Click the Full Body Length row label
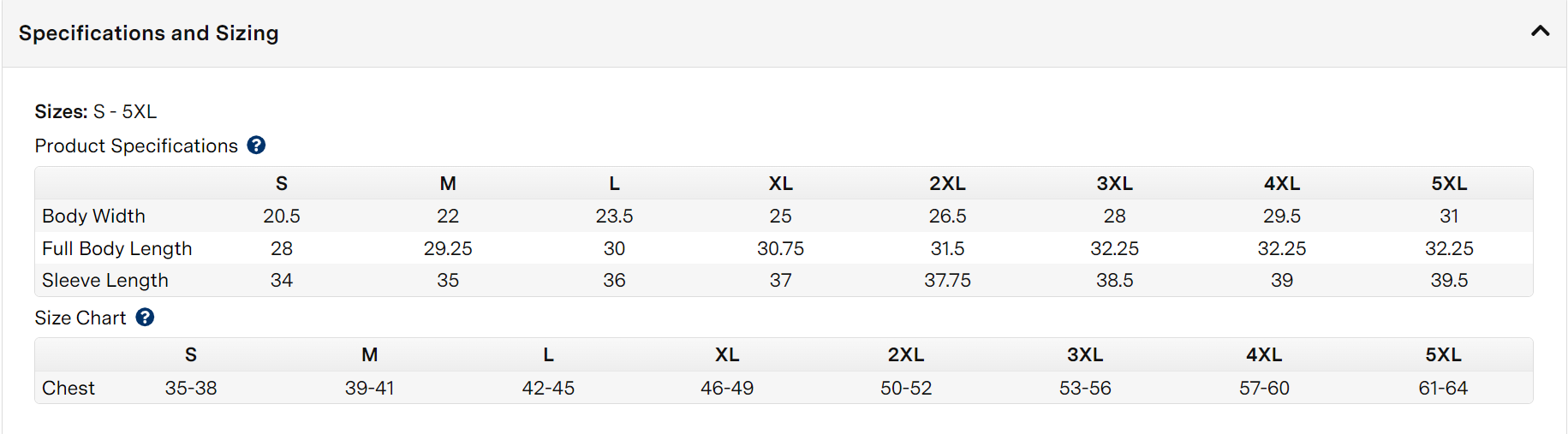This screenshot has height=434, width=1568. pyautogui.click(x=117, y=248)
